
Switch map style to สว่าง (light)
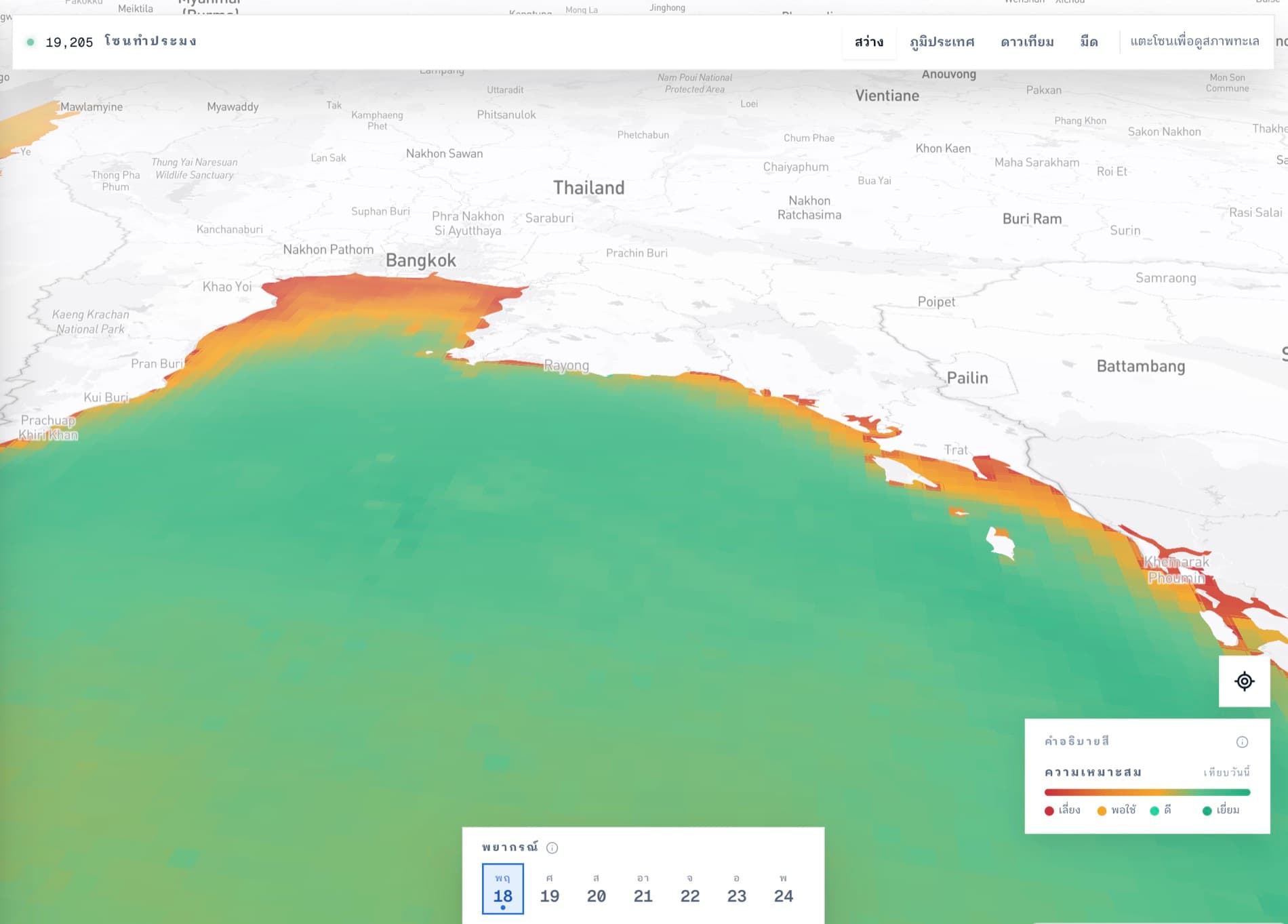coord(869,42)
